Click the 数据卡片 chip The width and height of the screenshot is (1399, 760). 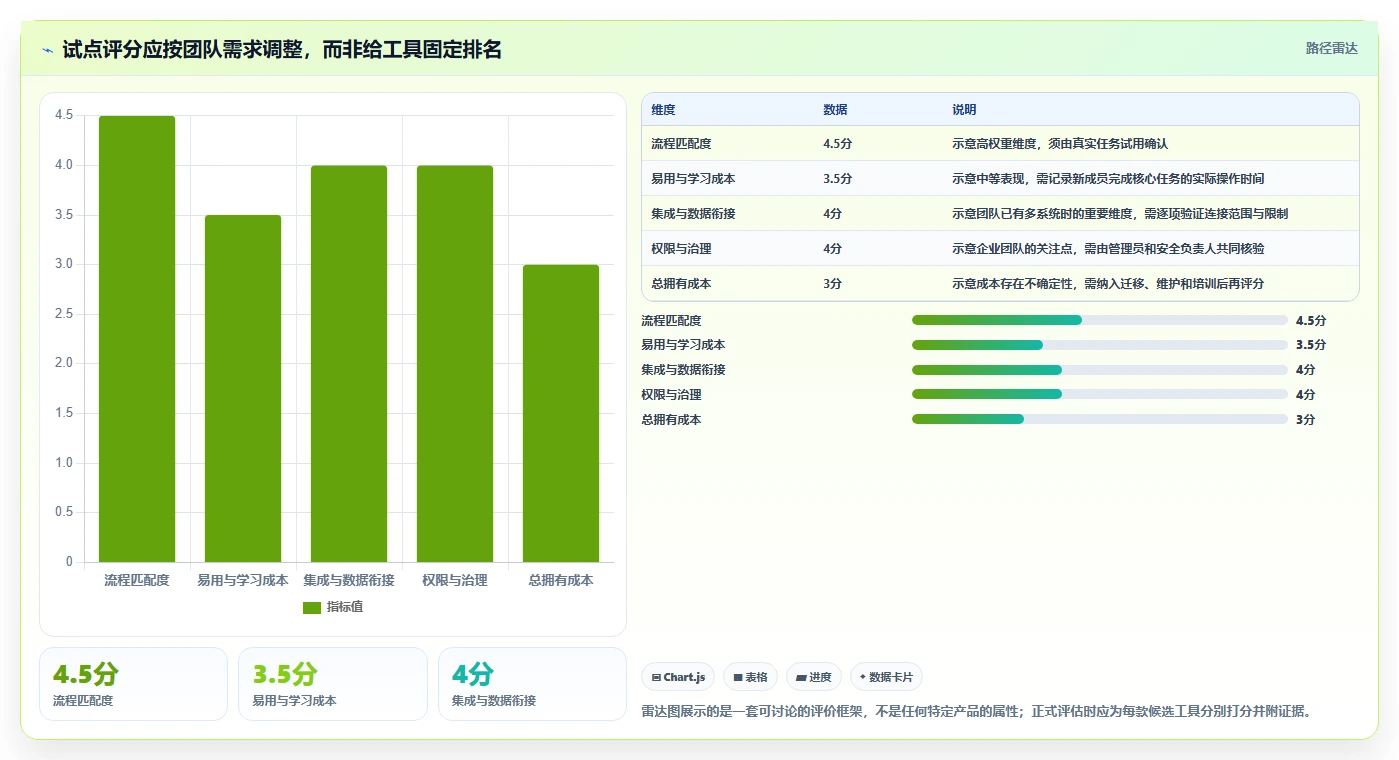coord(886,677)
